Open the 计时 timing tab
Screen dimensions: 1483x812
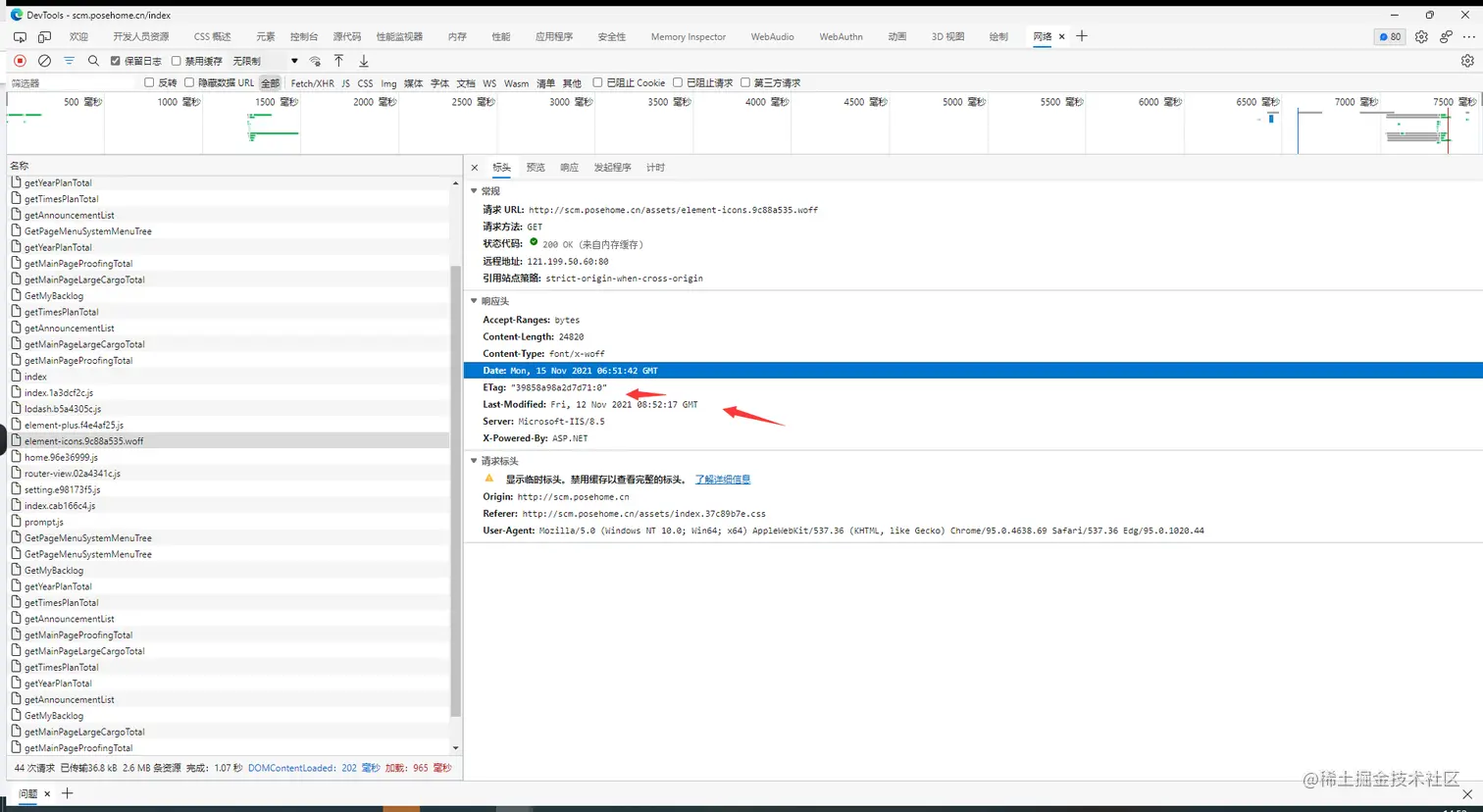[x=655, y=168]
